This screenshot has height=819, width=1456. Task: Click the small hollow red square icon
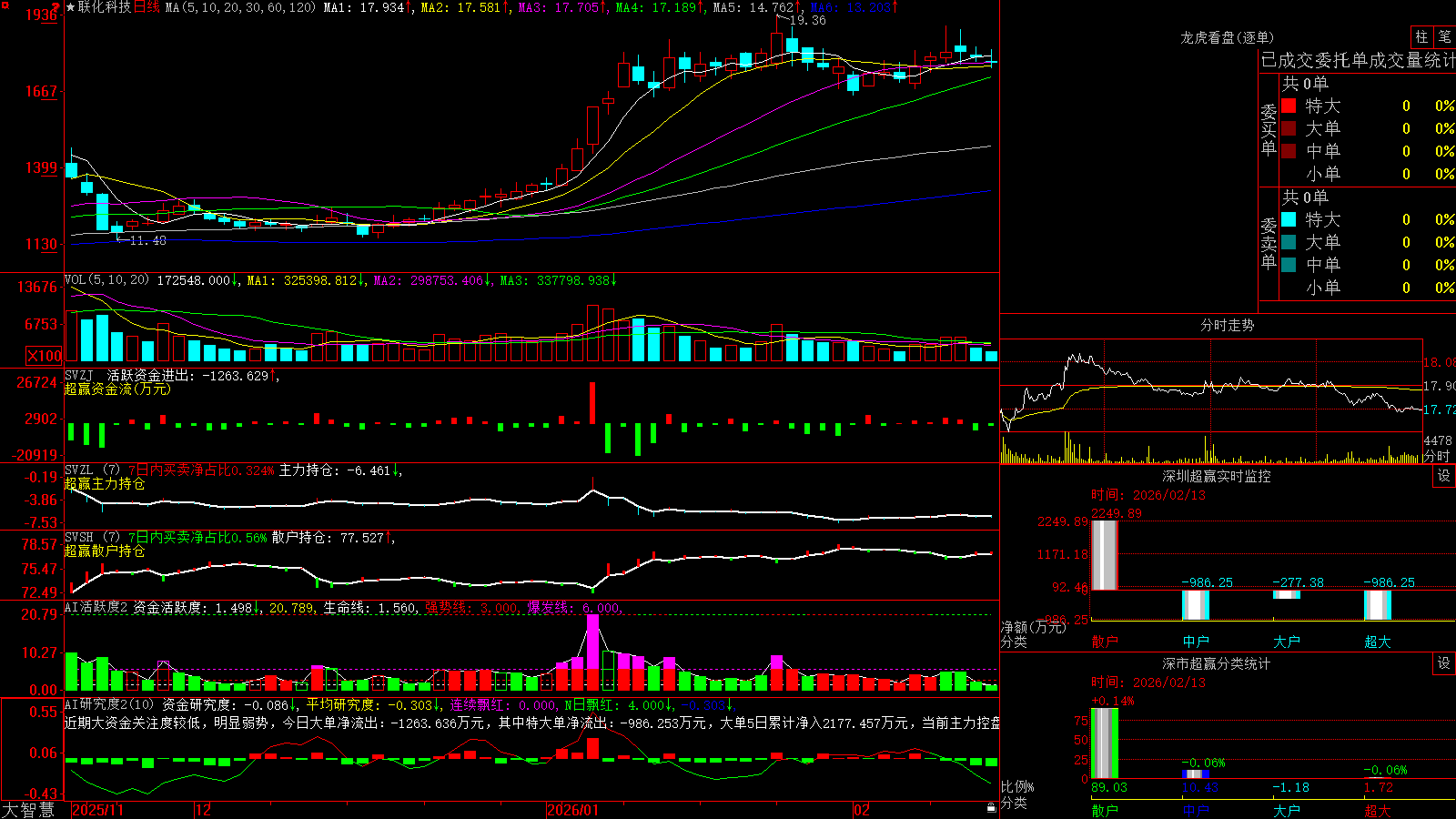coord(5,6)
